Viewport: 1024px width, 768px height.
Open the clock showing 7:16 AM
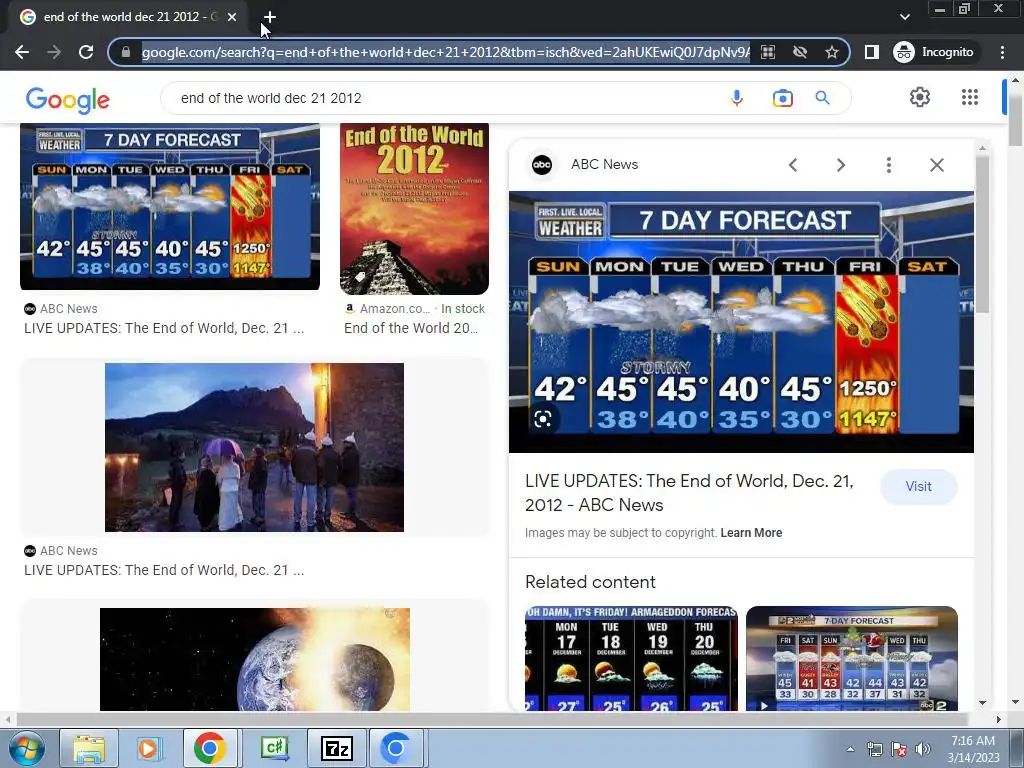(973, 749)
